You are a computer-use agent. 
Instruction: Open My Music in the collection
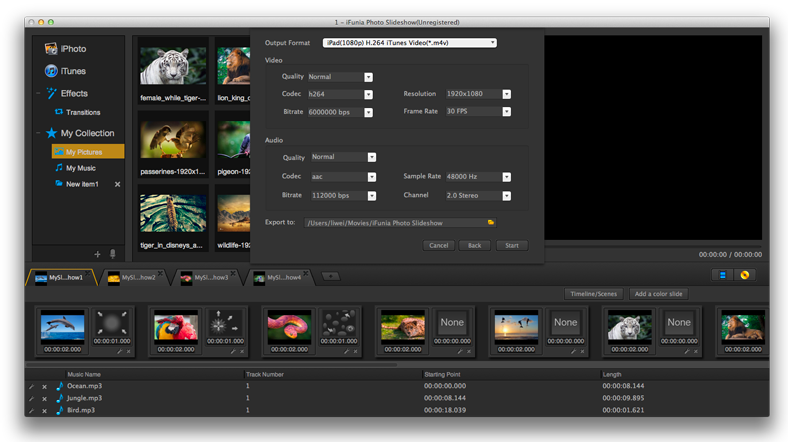pyautogui.click(x=75, y=168)
